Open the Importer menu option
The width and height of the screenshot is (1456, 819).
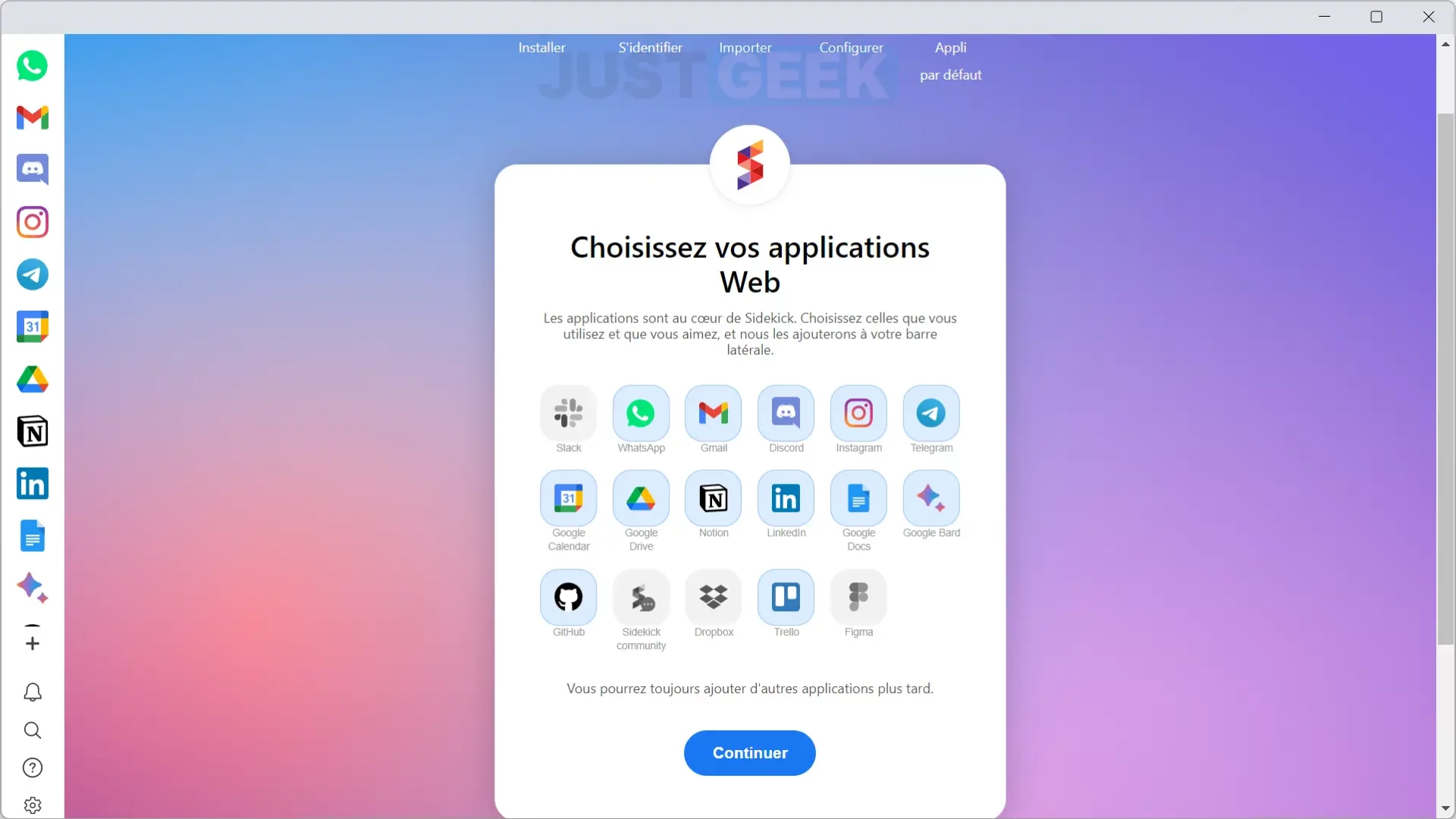click(x=745, y=47)
